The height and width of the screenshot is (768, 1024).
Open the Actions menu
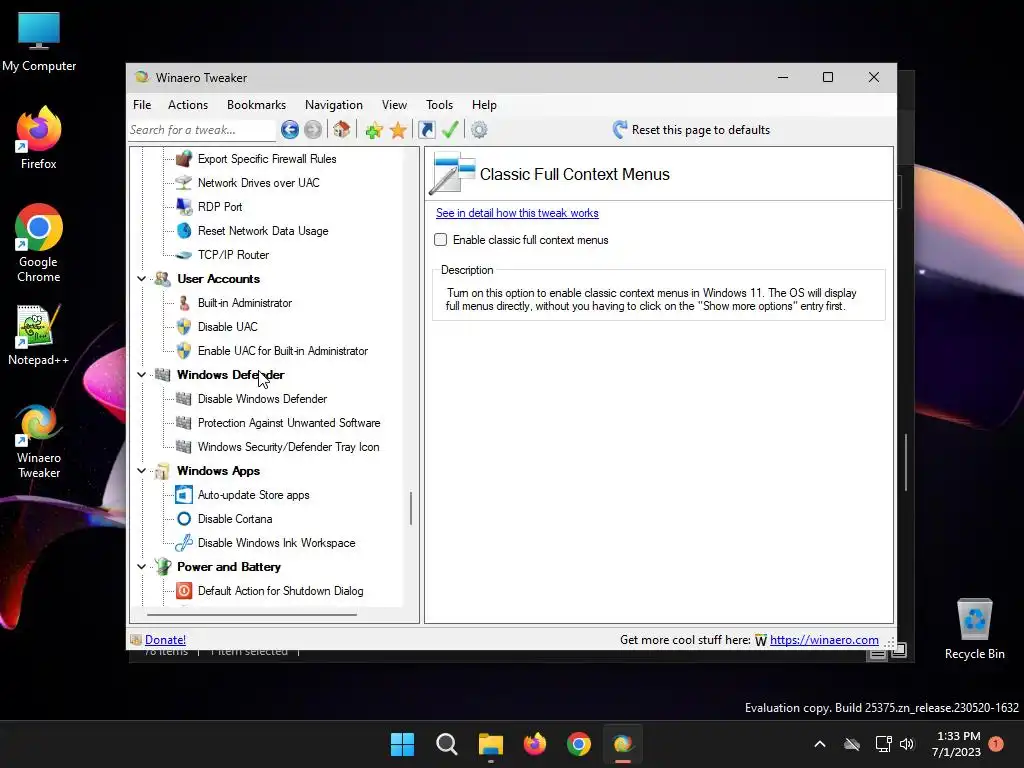[188, 105]
